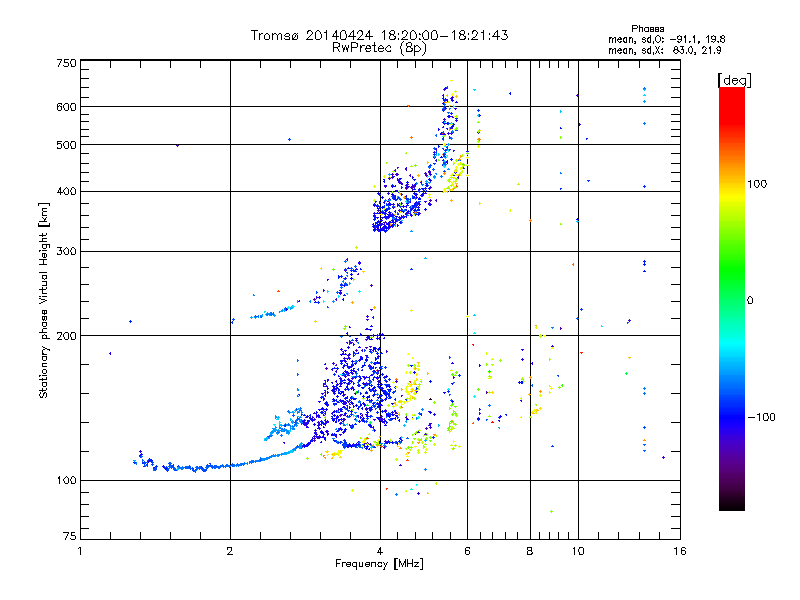Click the colorbar tick label '100'
The width and height of the screenshot is (800, 600).
[x=757, y=184]
